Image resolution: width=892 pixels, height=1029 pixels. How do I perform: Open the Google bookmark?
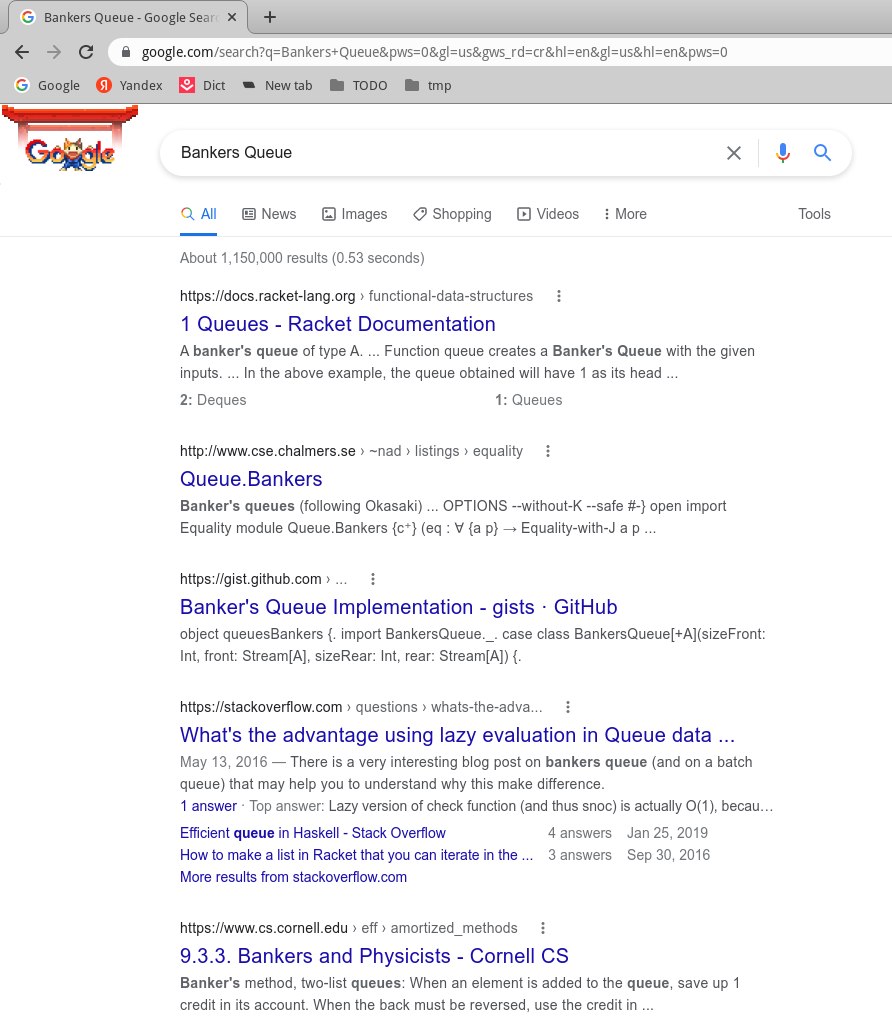tap(47, 85)
